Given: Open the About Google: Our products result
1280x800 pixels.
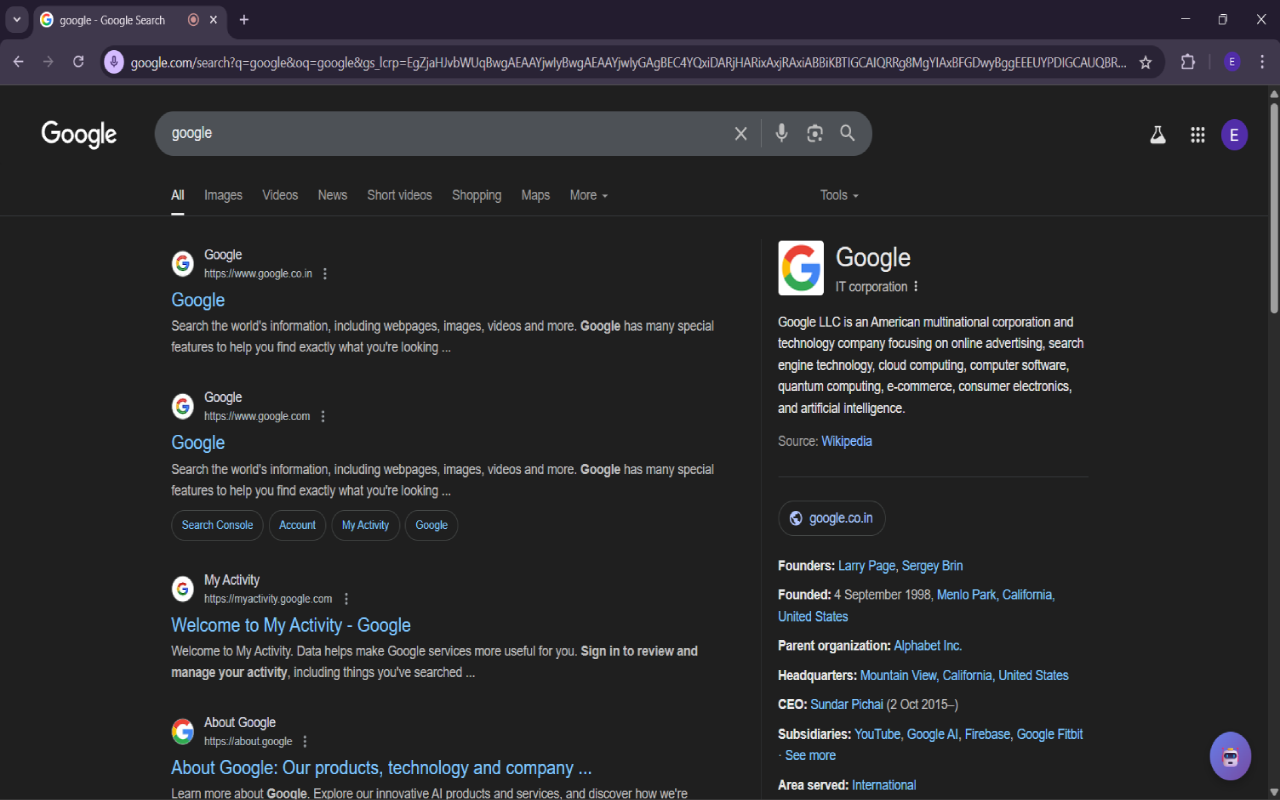Looking at the screenshot, I should (382, 768).
